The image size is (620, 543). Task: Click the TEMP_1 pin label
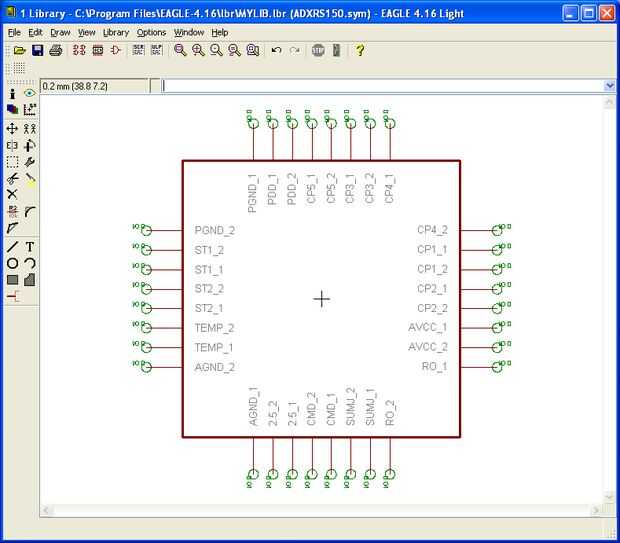click(x=214, y=348)
